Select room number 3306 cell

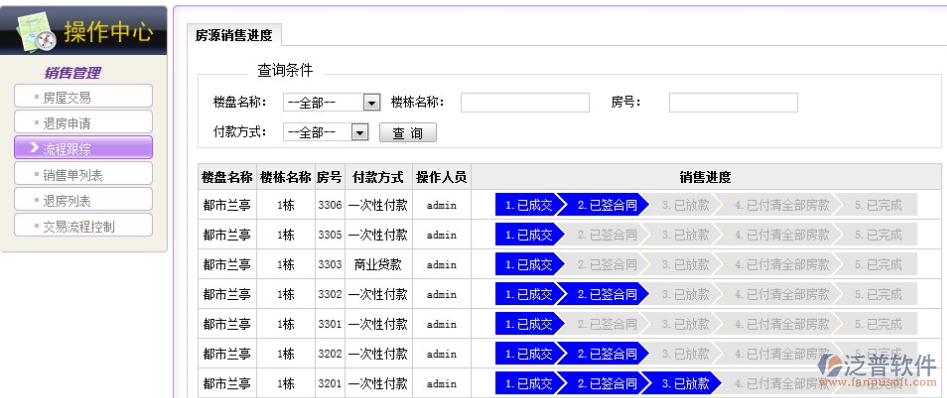click(x=330, y=205)
